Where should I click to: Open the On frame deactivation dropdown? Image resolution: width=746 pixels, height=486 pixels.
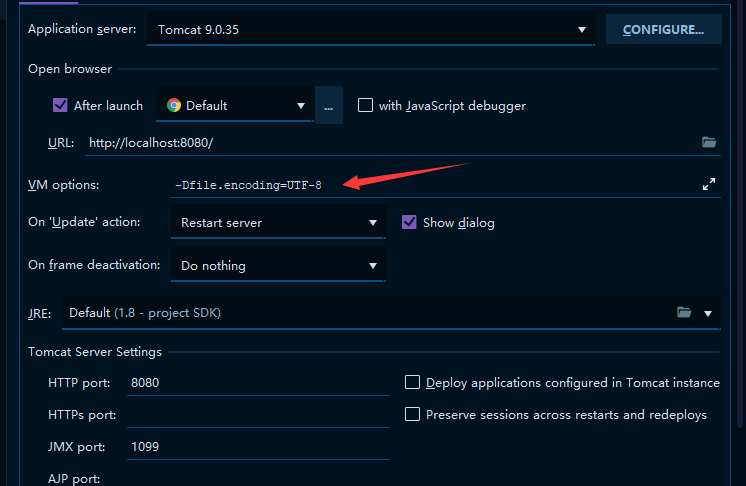(278, 265)
